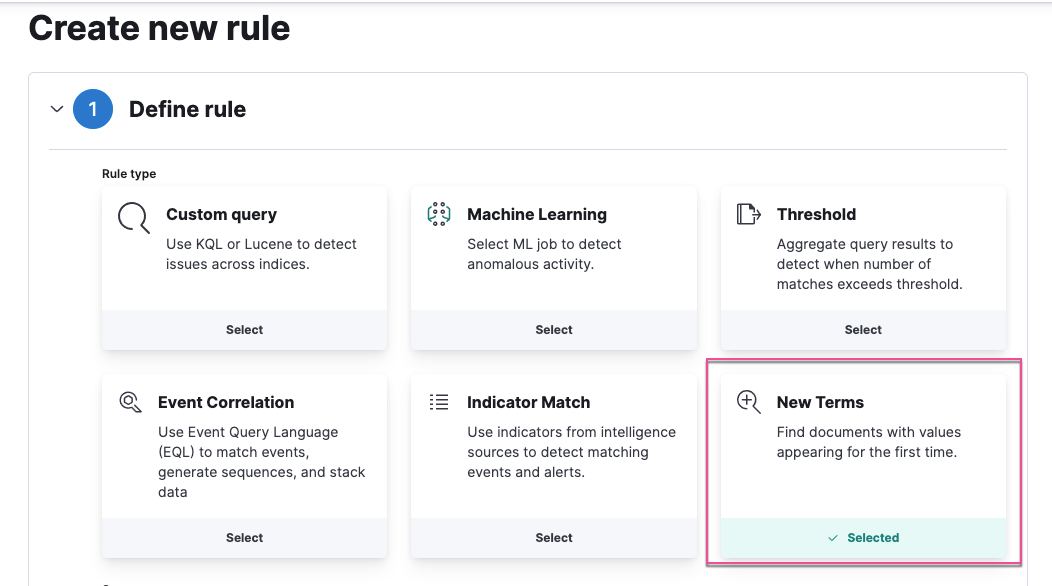Select the Machine Learning rule type
This screenshot has height=586, width=1052.
(x=553, y=330)
